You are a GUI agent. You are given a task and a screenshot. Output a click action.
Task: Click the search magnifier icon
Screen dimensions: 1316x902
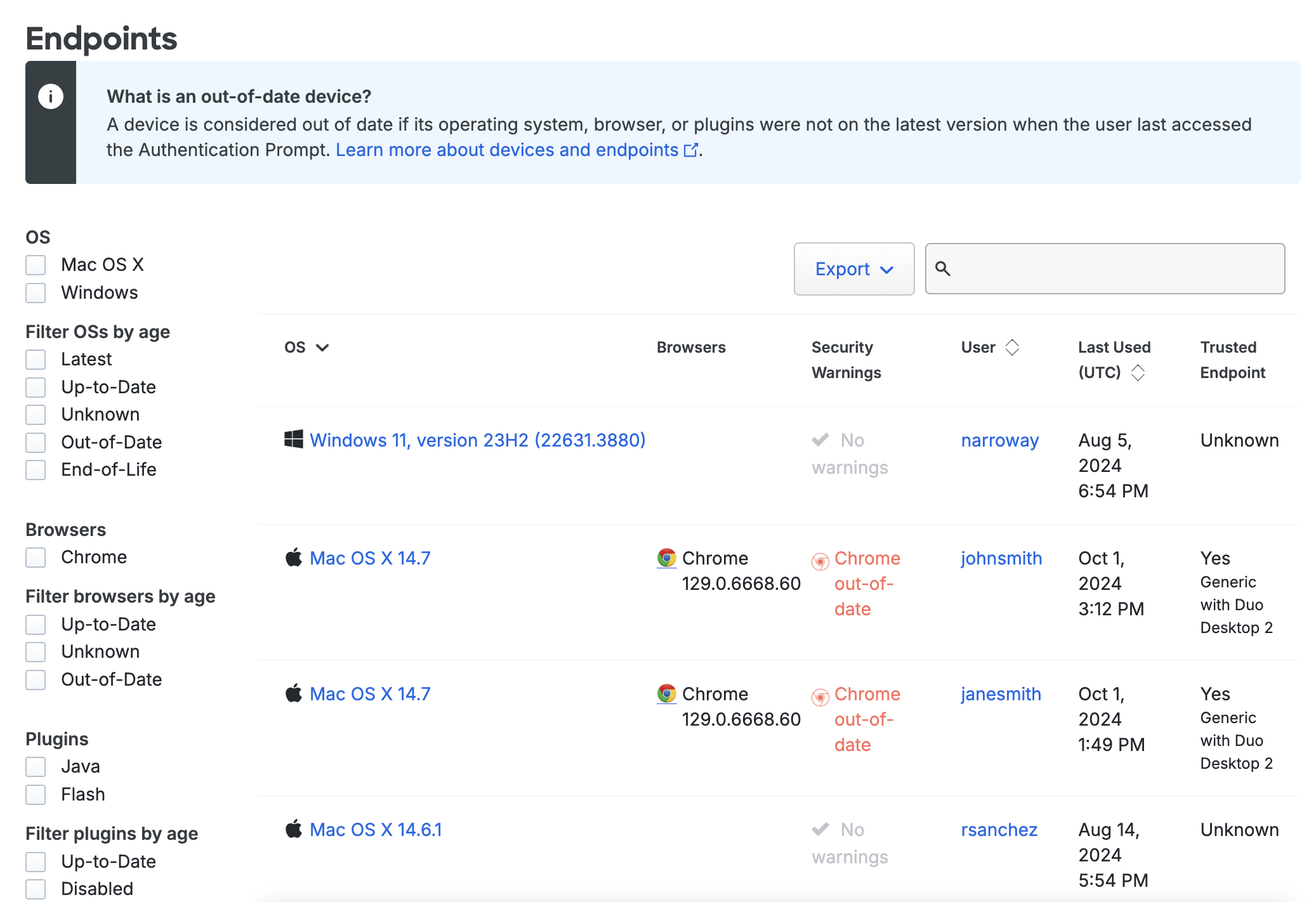943,269
